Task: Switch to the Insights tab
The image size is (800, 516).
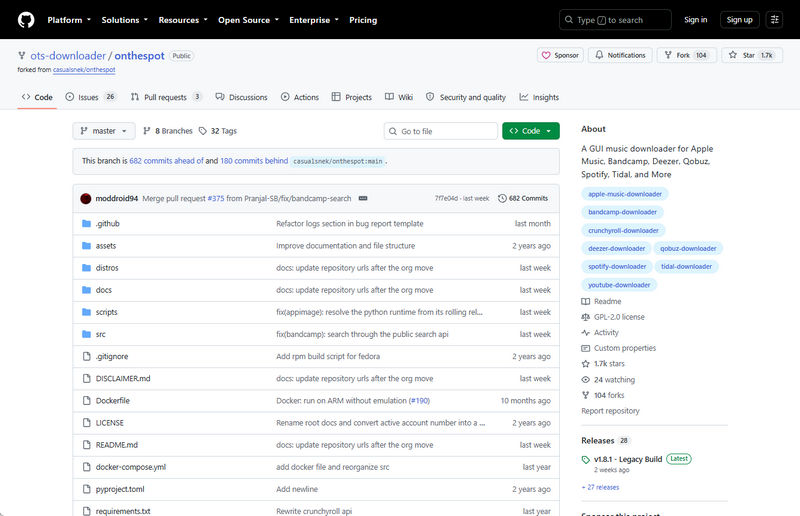Action: (x=539, y=97)
